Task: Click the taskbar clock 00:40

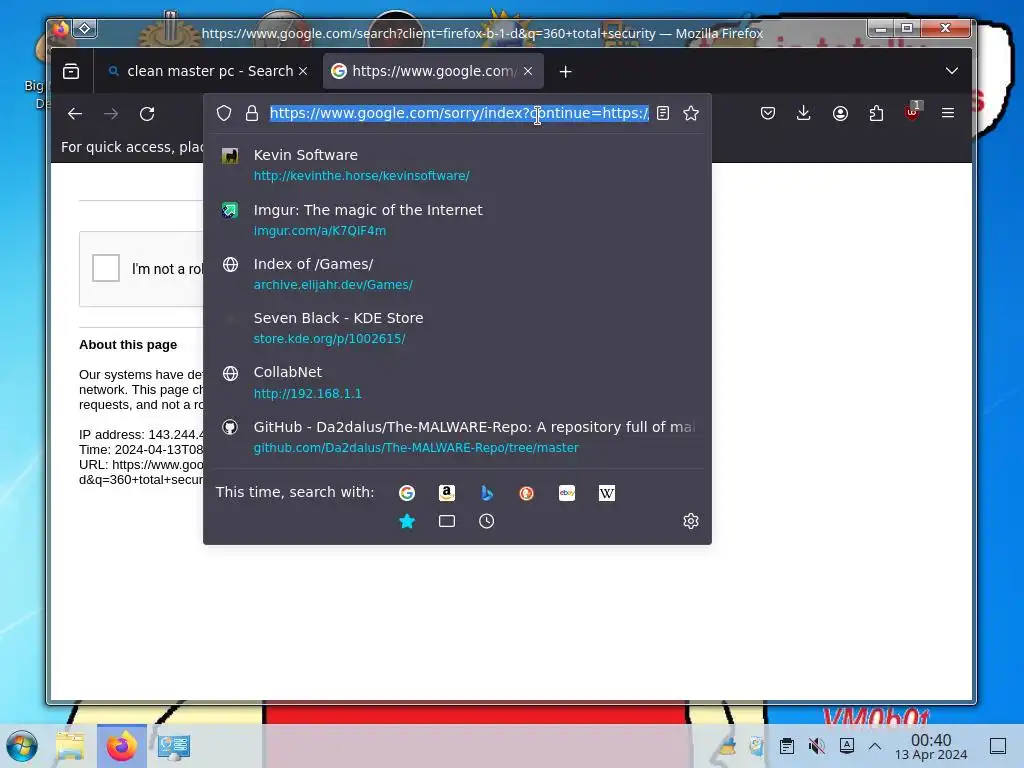Action: (x=931, y=746)
